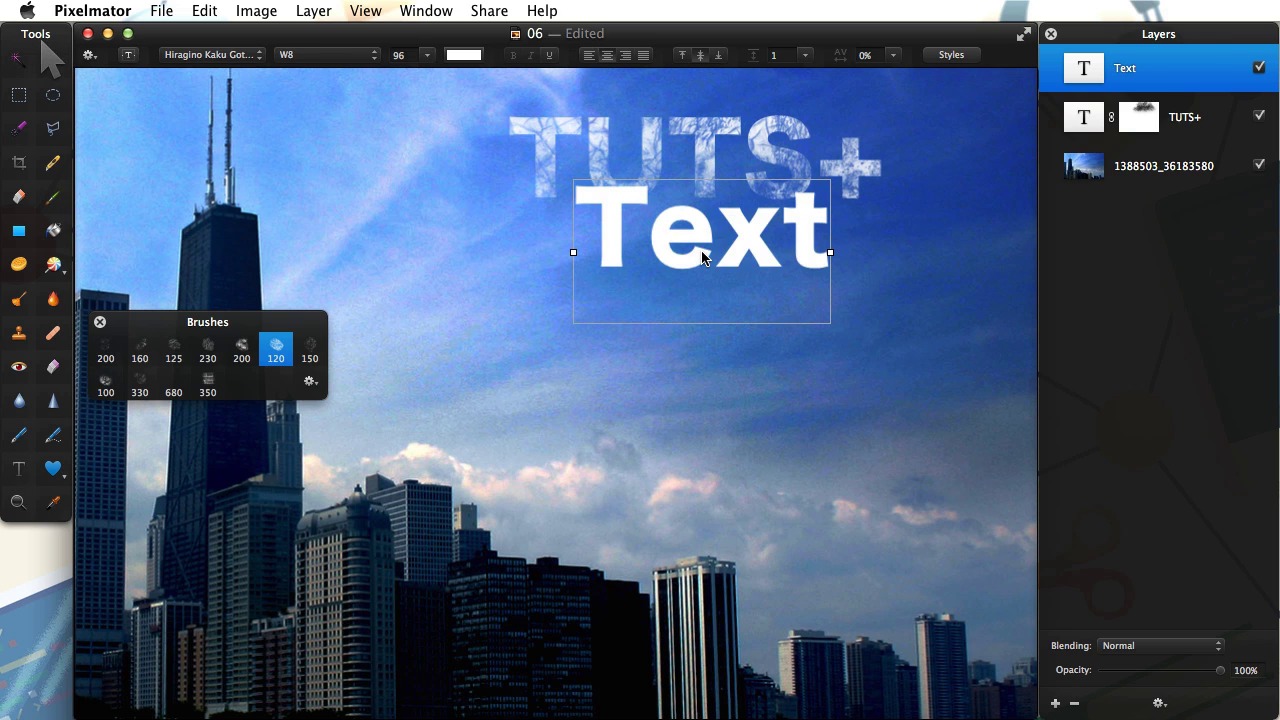The height and width of the screenshot is (720, 1280).
Task: Select the Eyedropper tool
Action: pos(53,503)
